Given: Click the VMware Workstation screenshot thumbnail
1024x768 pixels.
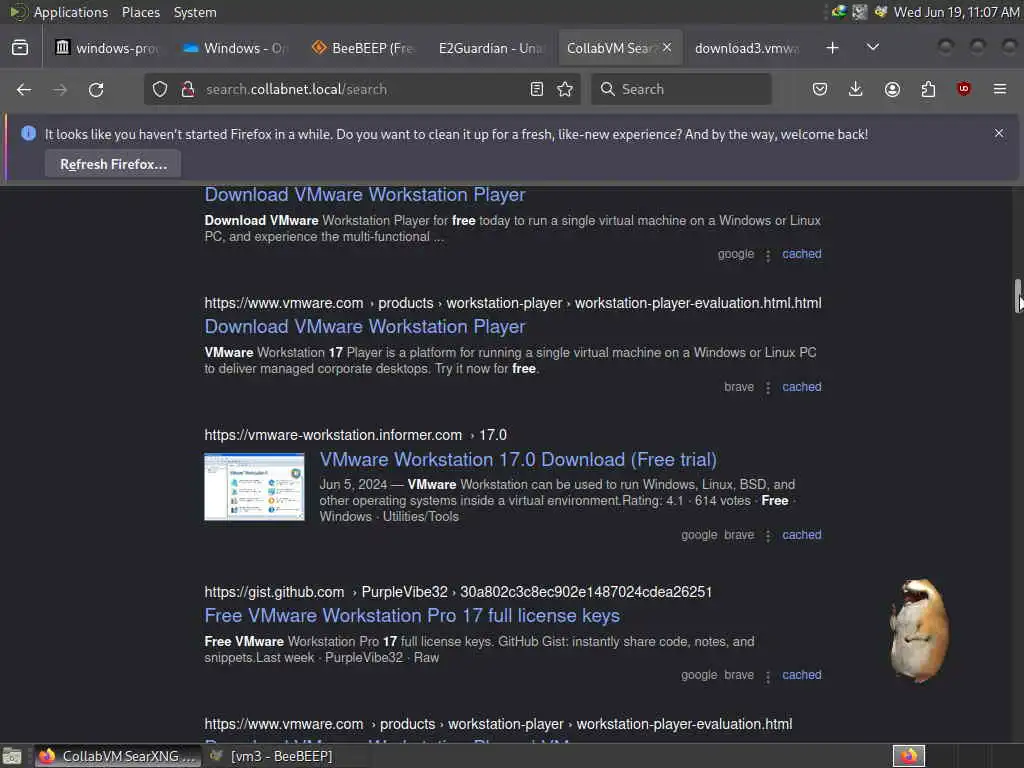Looking at the screenshot, I should click(x=254, y=487).
